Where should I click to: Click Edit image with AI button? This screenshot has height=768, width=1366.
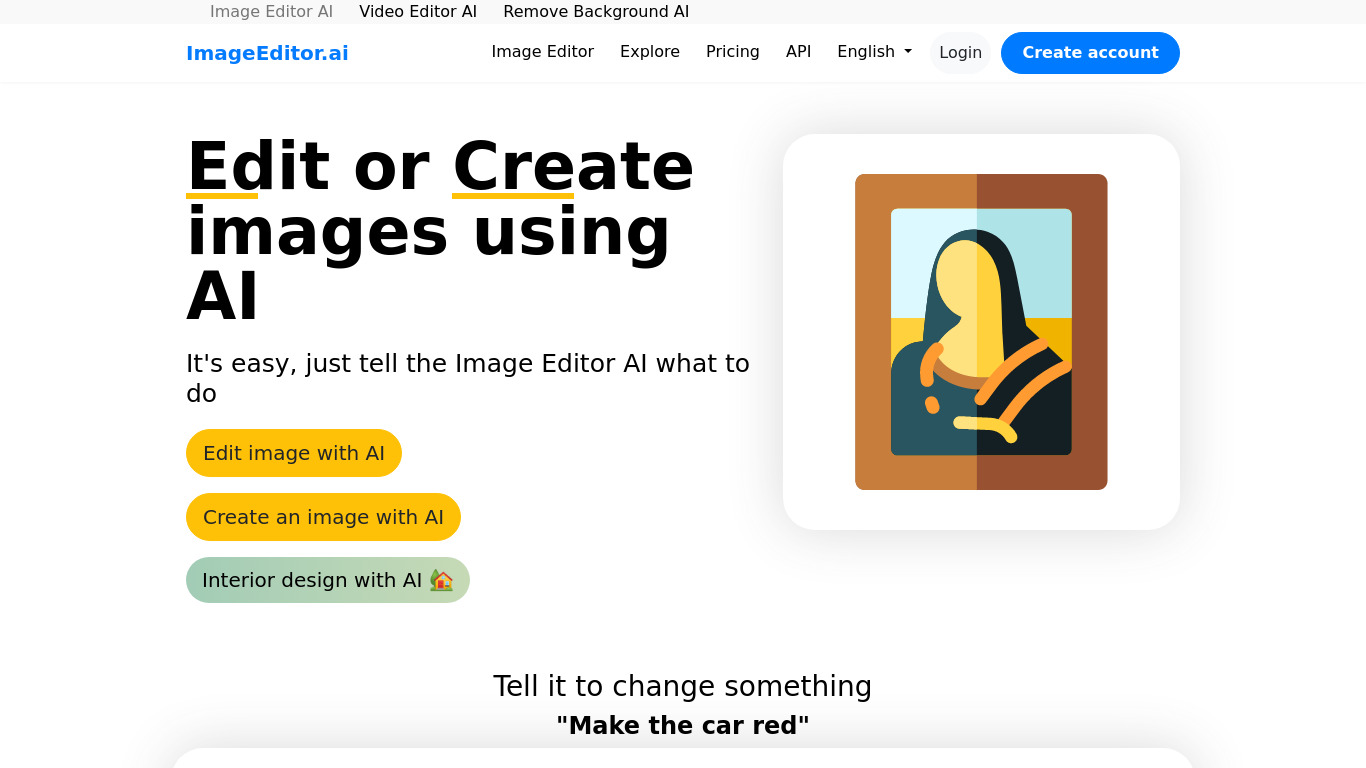point(294,453)
